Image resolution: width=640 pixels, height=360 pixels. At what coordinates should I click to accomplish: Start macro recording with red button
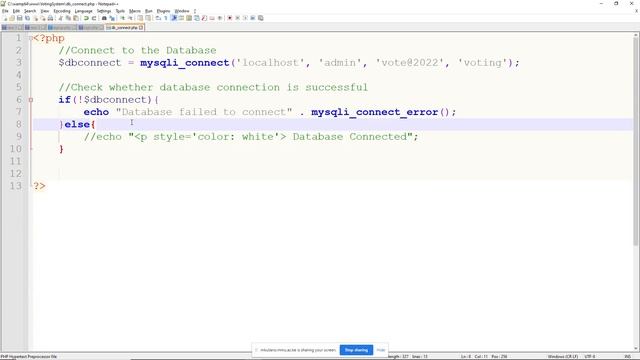(229, 18)
